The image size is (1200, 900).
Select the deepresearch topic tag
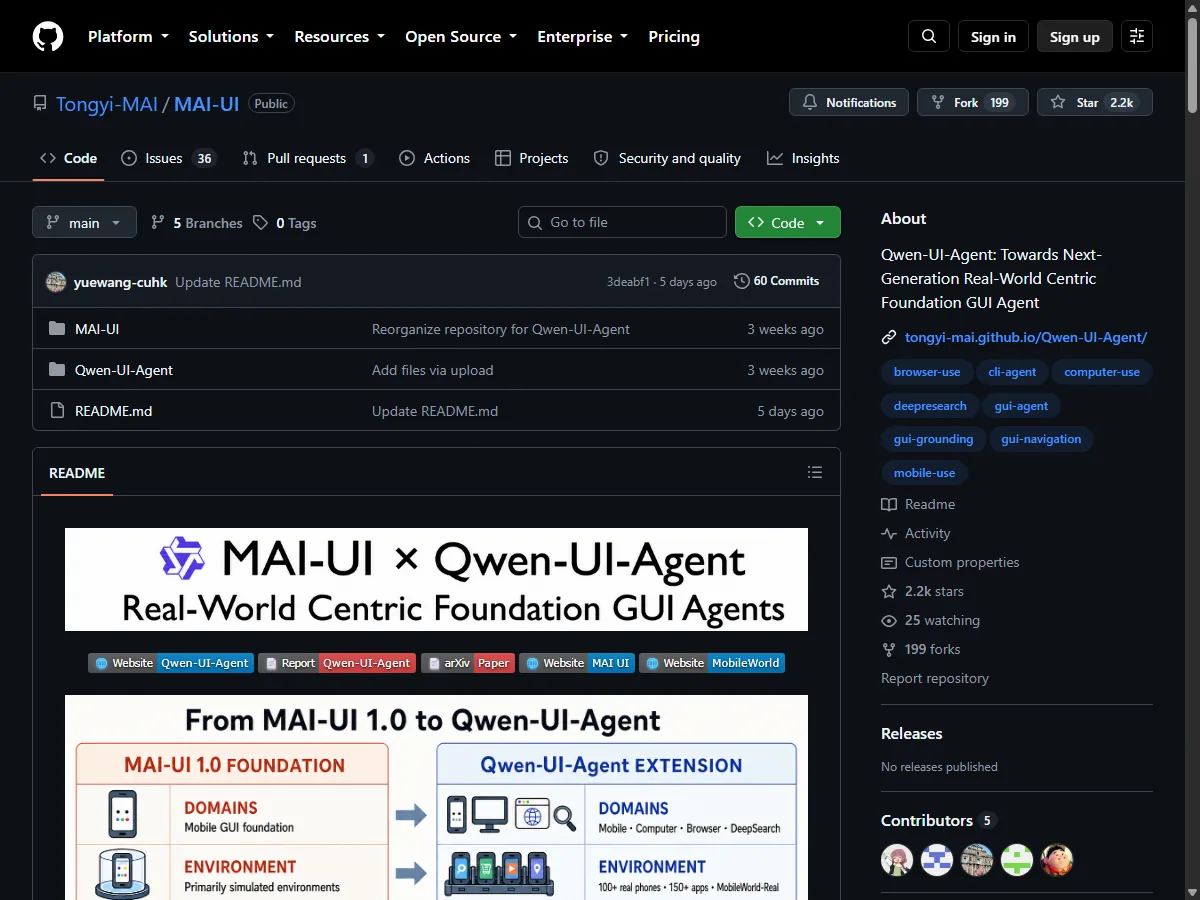[930, 406]
